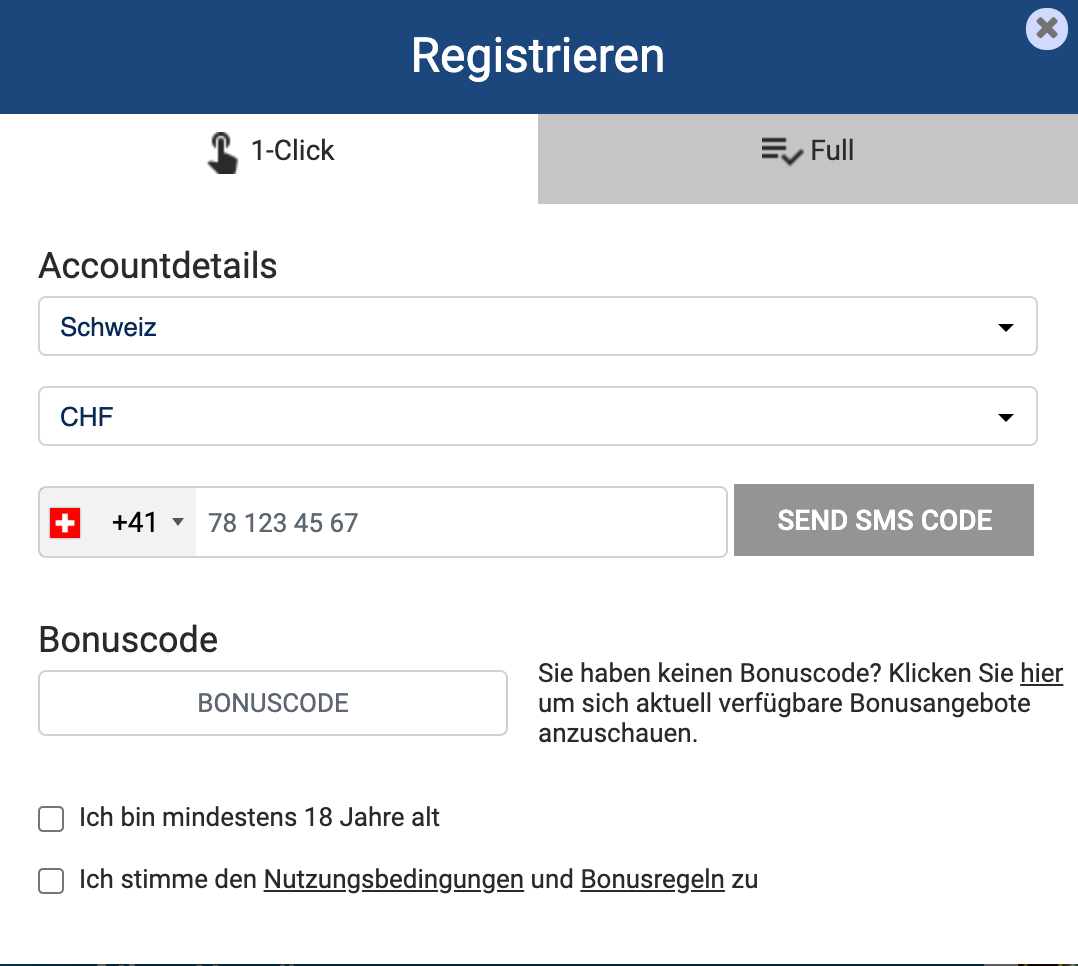The image size is (1078, 966).
Task: Check 'Ich bin mindestens 18 Jahre alt'
Action: (x=50, y=818)
